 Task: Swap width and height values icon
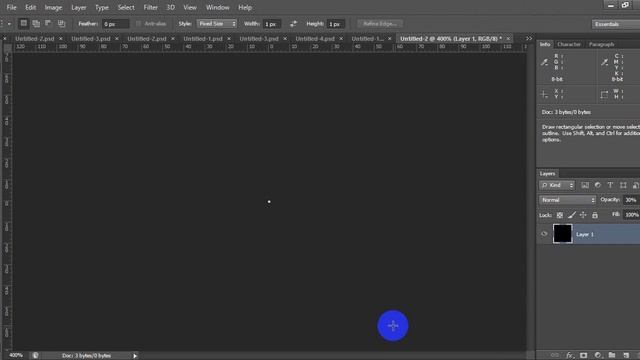(293, 24)
